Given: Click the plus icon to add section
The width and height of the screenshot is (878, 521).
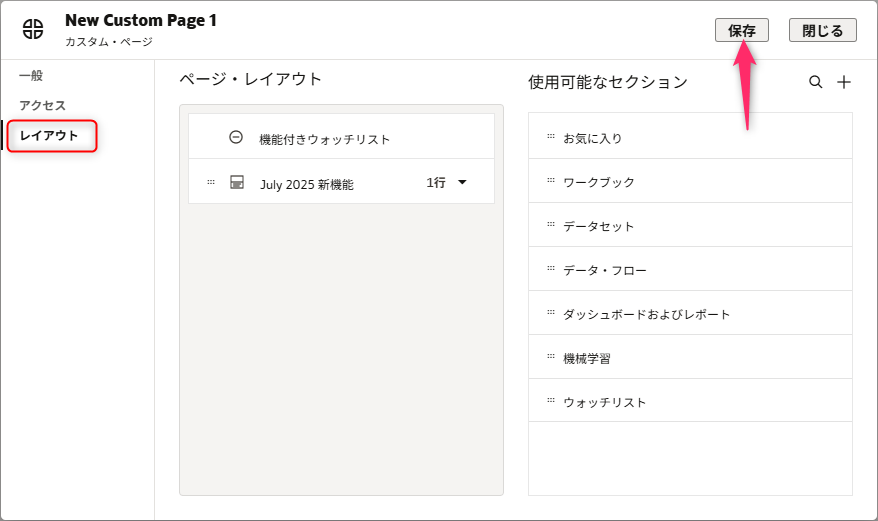Looking at the screenshot, I should (844, 82).
